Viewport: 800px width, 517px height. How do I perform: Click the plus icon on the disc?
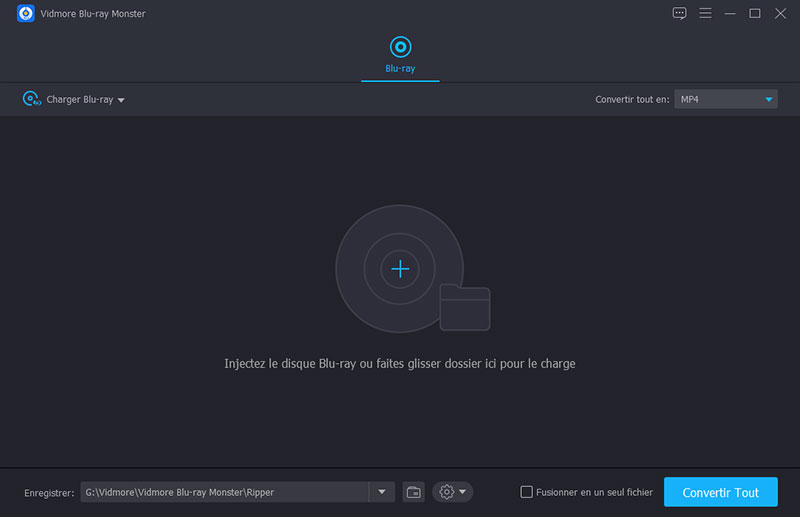[x=400, y=268]
